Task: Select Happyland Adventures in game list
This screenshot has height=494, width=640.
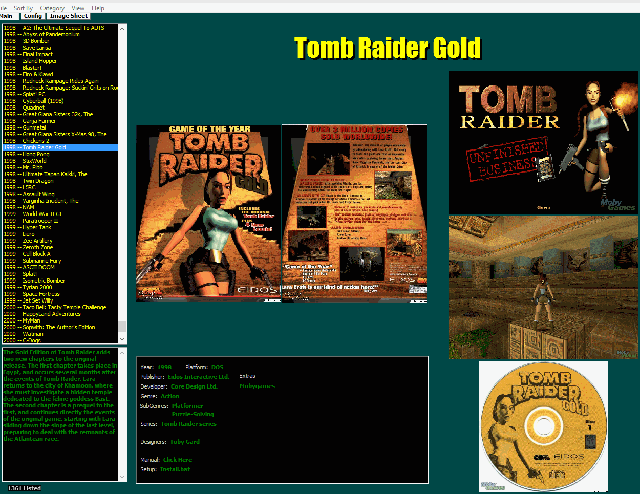Action: pyautogui.click(x=60, y=314)
